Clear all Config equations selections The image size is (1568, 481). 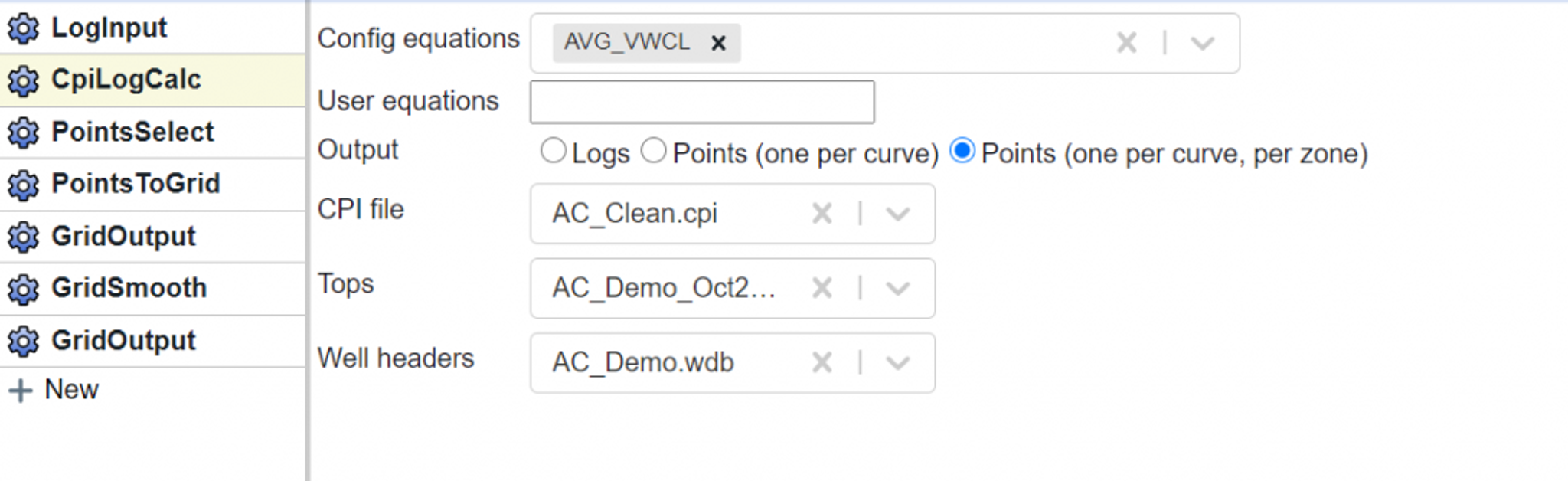1126,42
